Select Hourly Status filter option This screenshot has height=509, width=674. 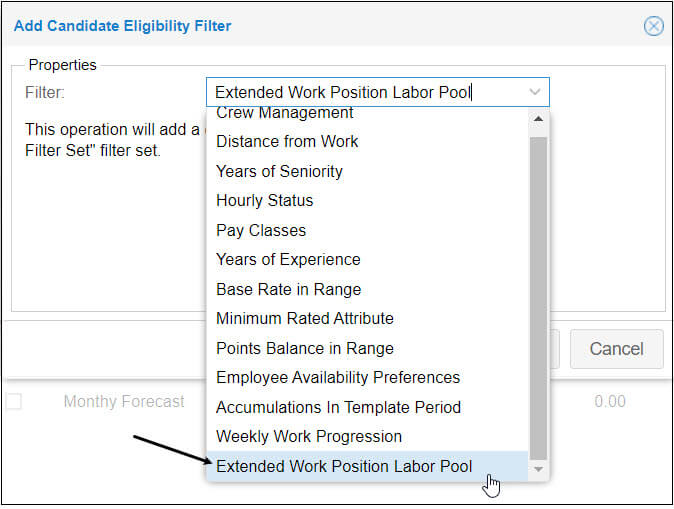click(x=264, y=201)
